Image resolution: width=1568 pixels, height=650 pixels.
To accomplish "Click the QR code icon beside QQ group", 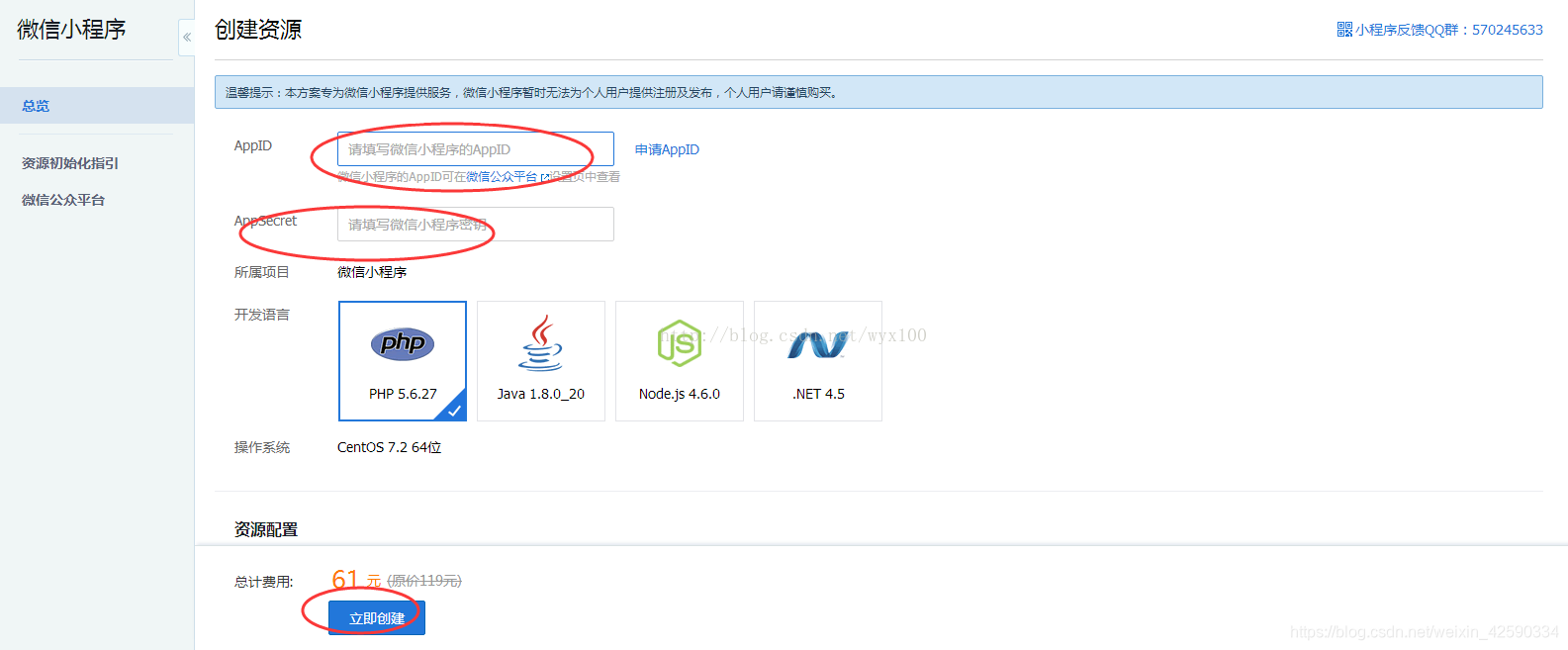I will 1344,30.
